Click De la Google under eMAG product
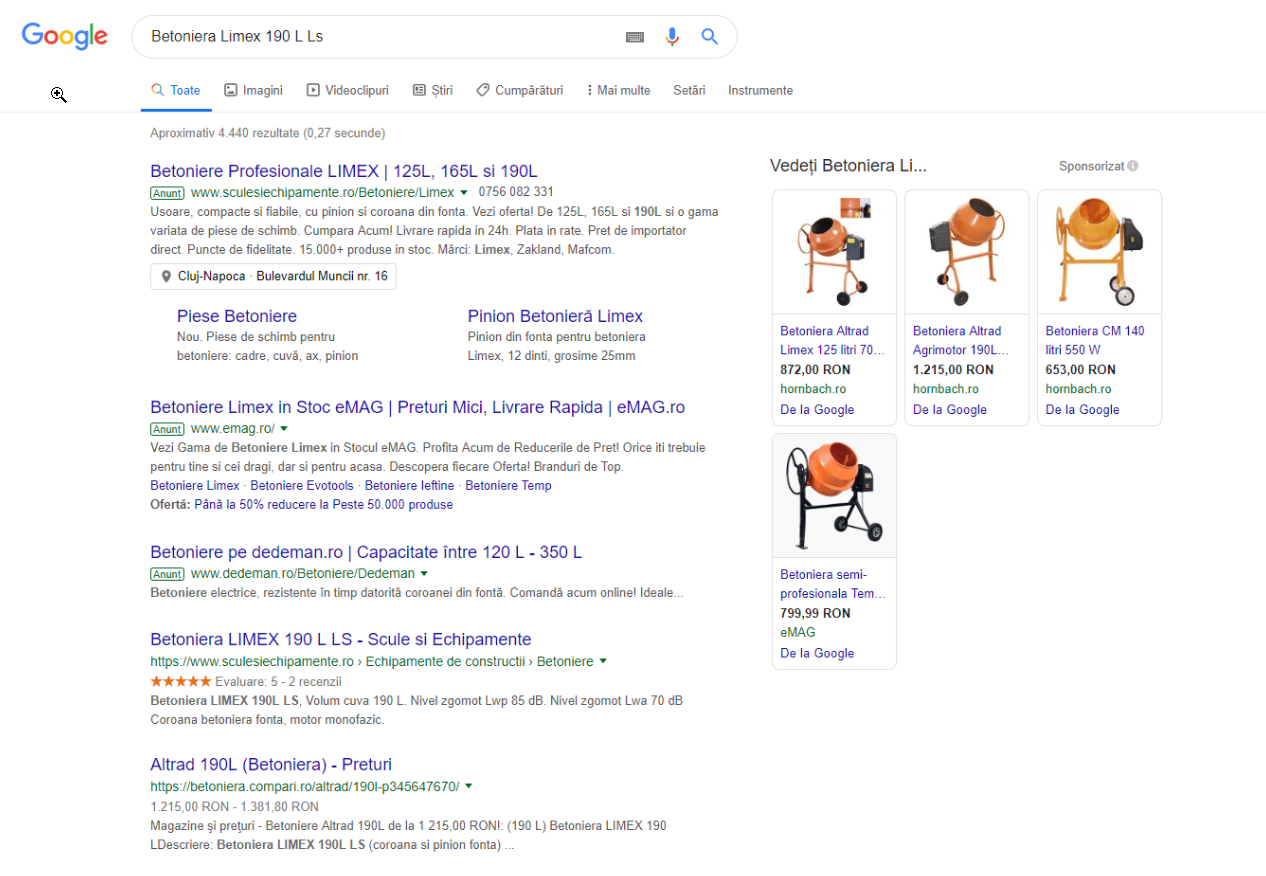This screenshot has width=1266, height=876. coord(817,654)
